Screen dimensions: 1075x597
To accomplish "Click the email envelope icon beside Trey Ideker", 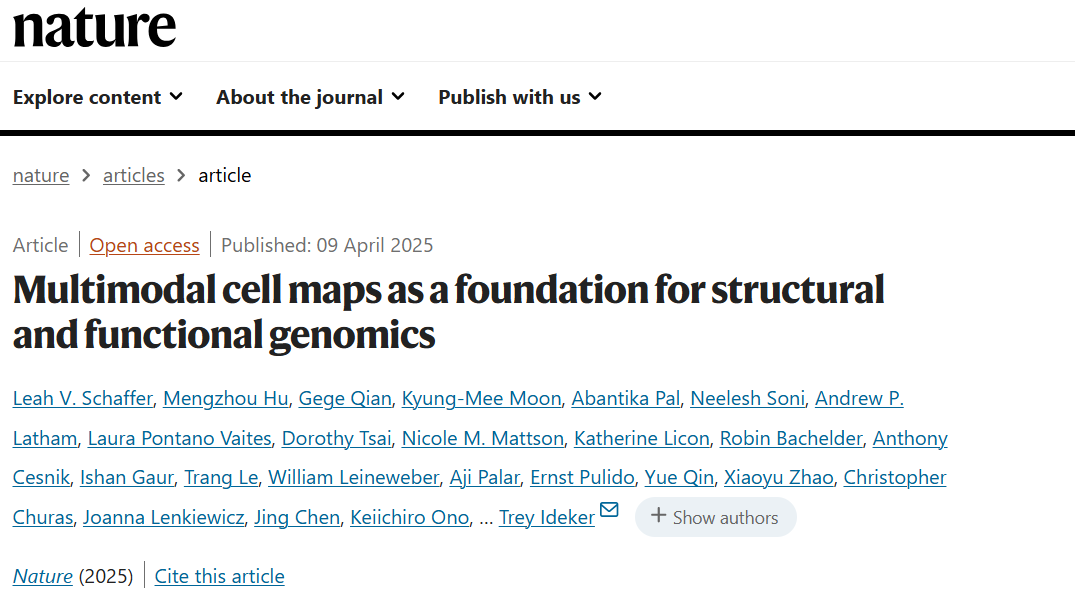I will (x=609, y=509).
